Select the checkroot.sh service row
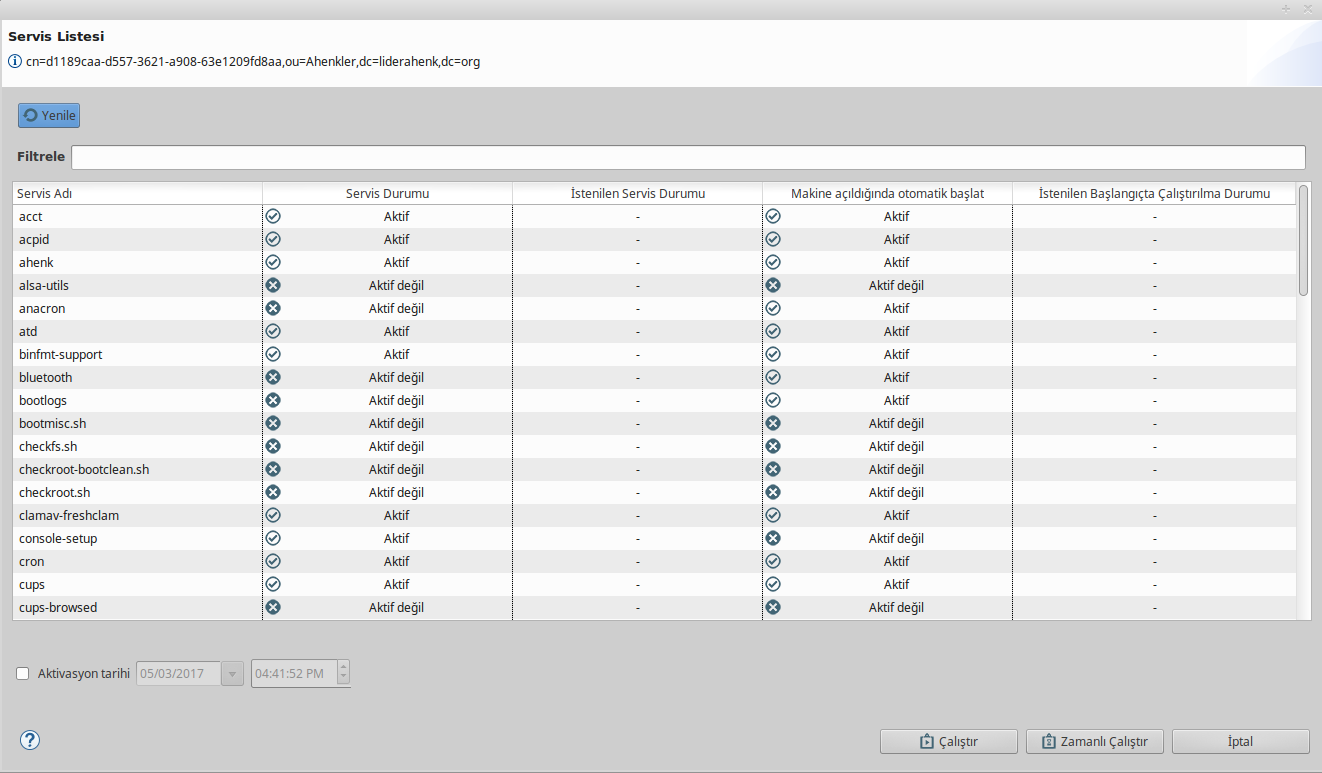 654,492
